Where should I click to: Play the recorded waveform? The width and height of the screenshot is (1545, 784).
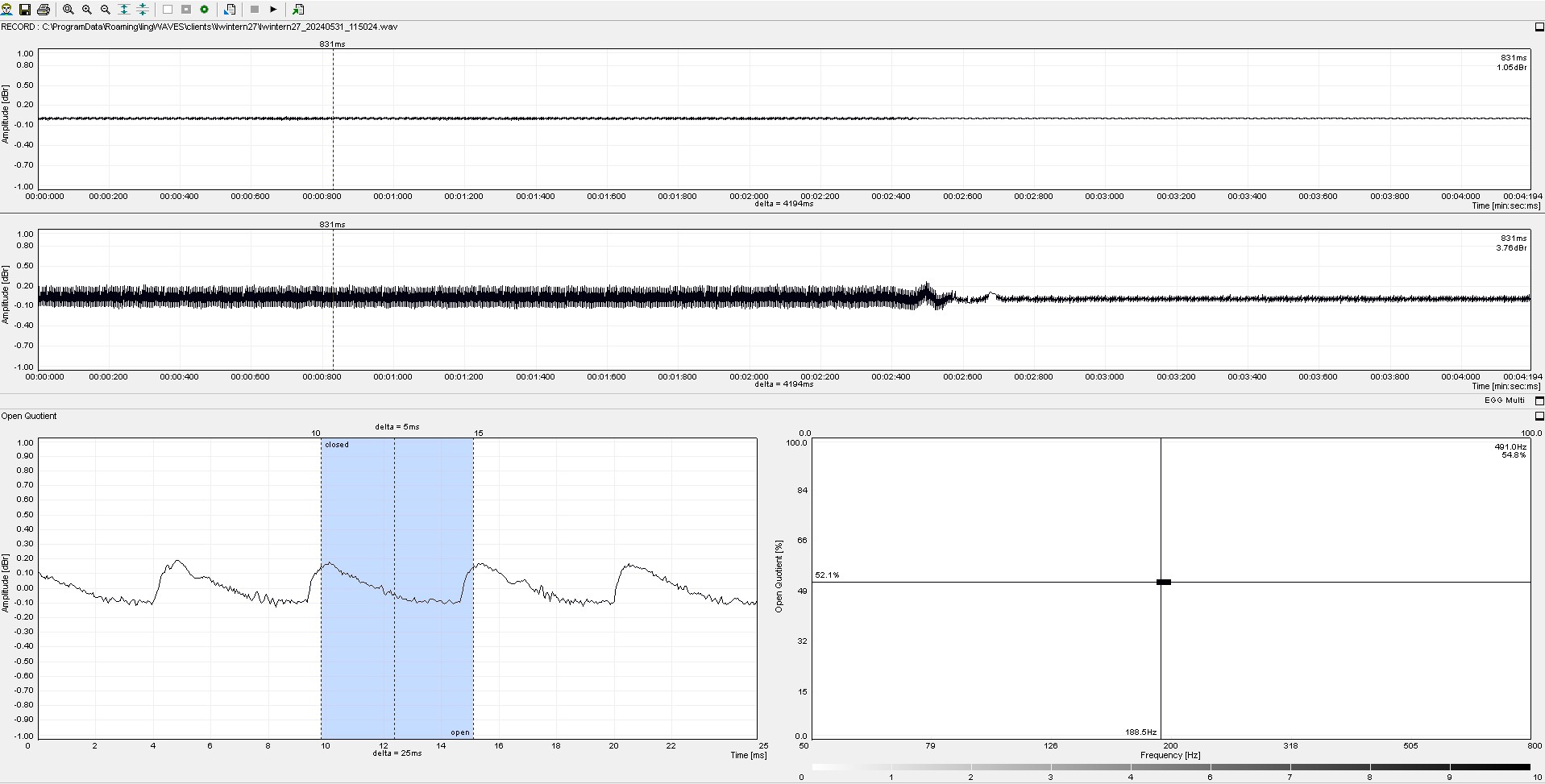pos(273,10)
